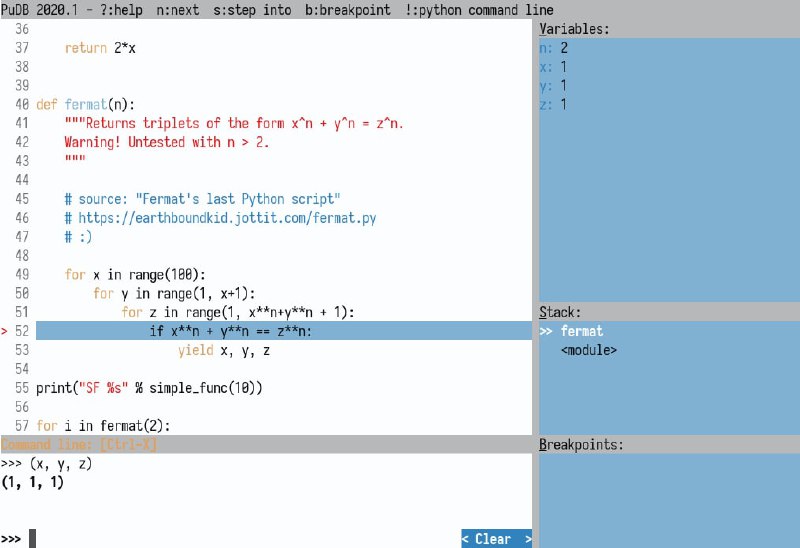The height and width of the screenshot is (548, 800).
Task: Select variable x in Variables panel
Action: (x=553, y=67)
